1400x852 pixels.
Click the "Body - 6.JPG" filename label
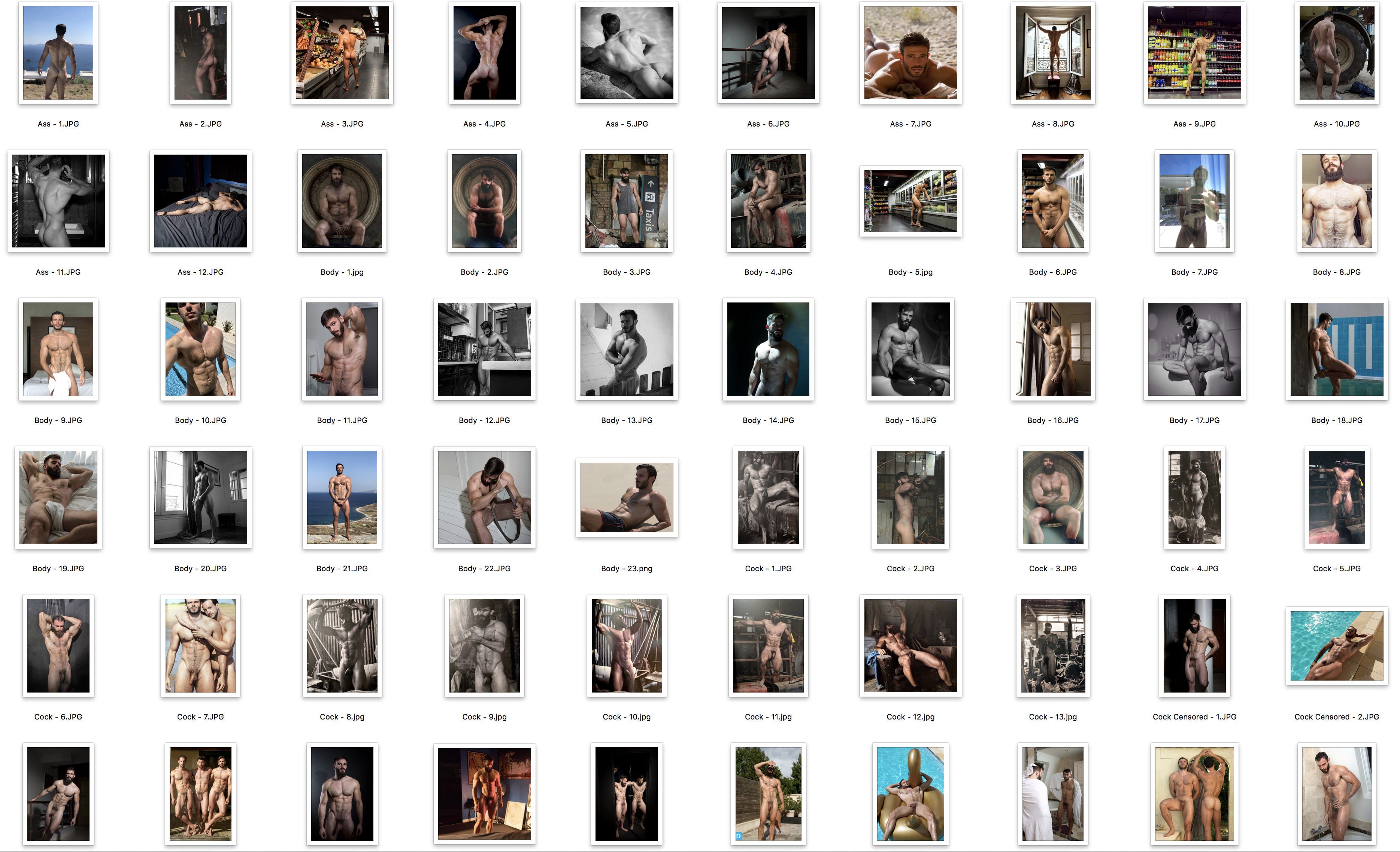pos(1052,272)
